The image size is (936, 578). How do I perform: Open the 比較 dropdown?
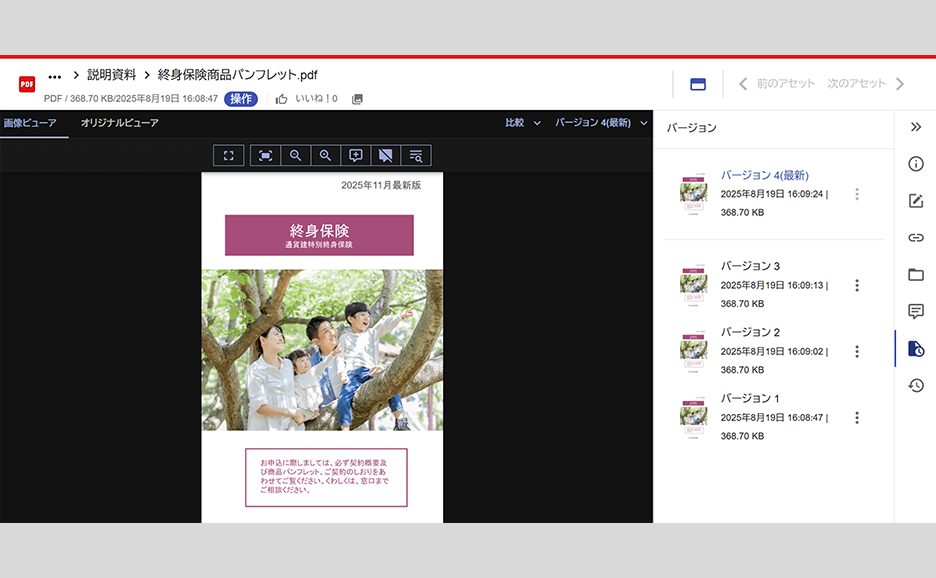[519, 121]
